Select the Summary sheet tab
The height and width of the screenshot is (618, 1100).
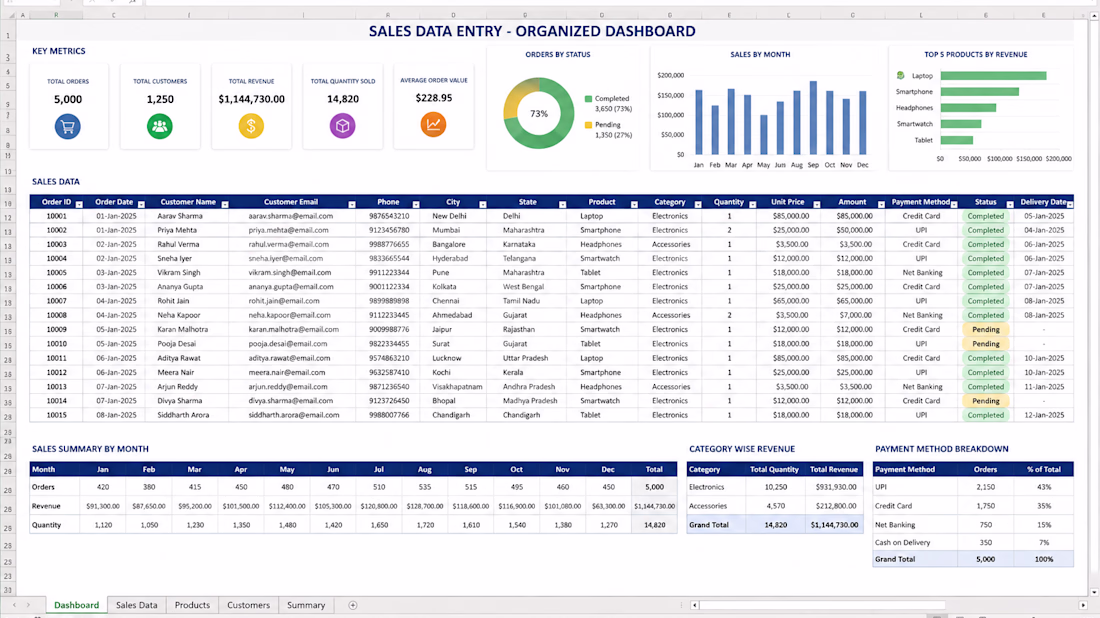tap(306, 605)
